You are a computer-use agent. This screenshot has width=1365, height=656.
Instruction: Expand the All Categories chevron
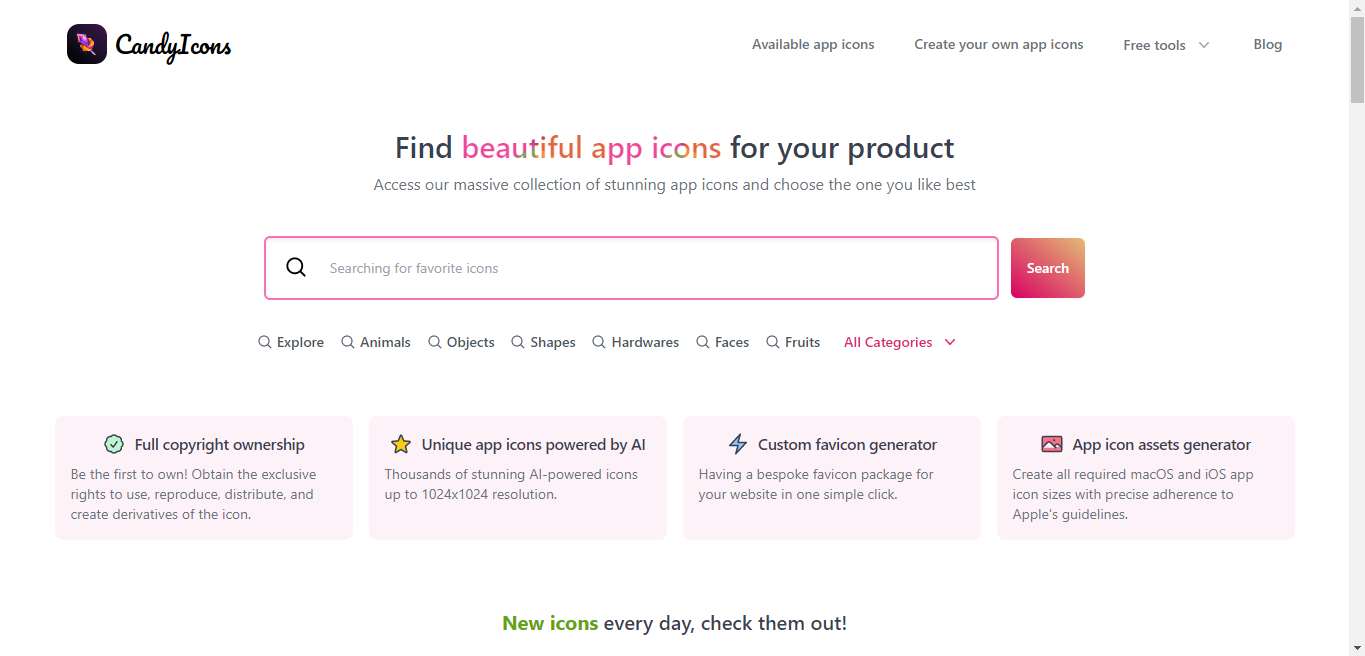tap(950, 342)
